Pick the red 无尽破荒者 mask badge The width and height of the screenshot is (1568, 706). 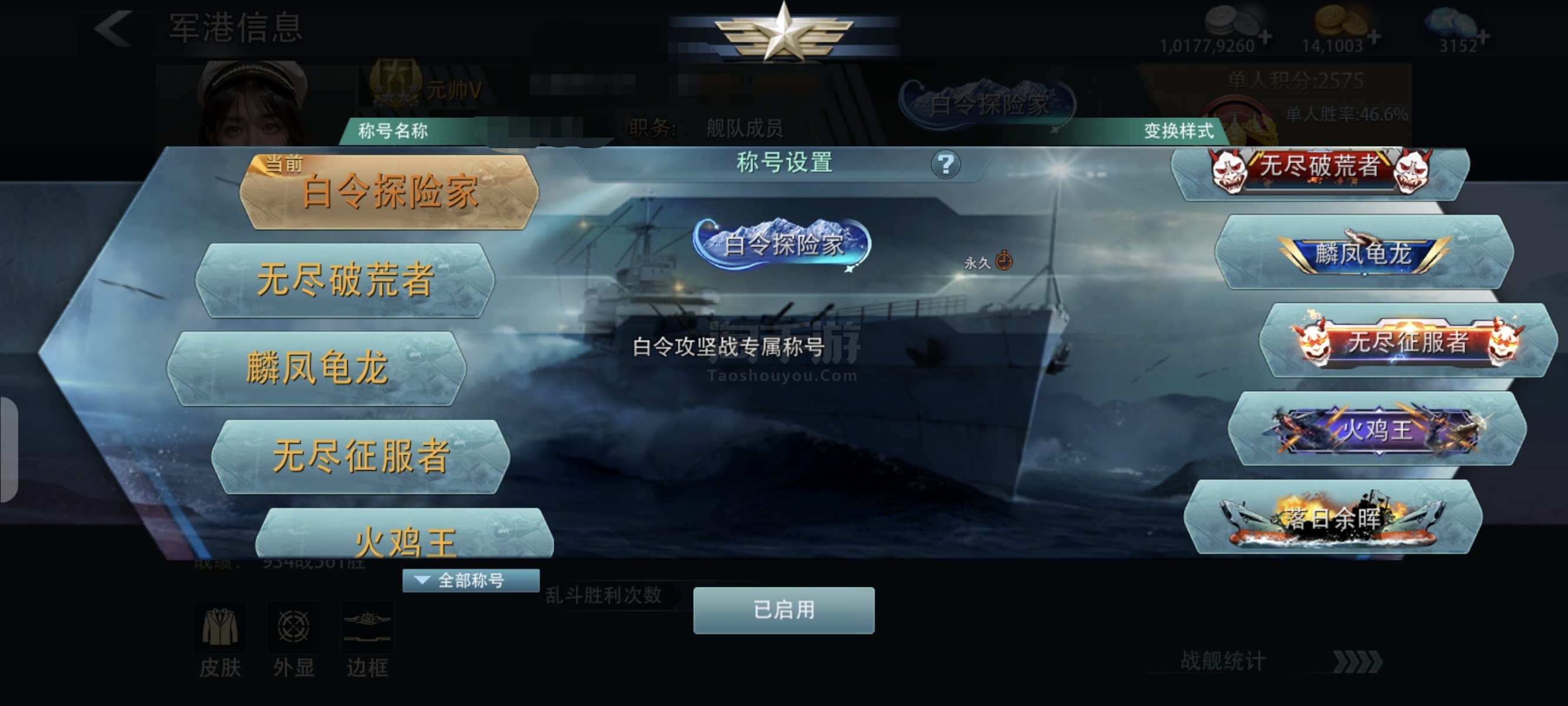point(1321,172)
